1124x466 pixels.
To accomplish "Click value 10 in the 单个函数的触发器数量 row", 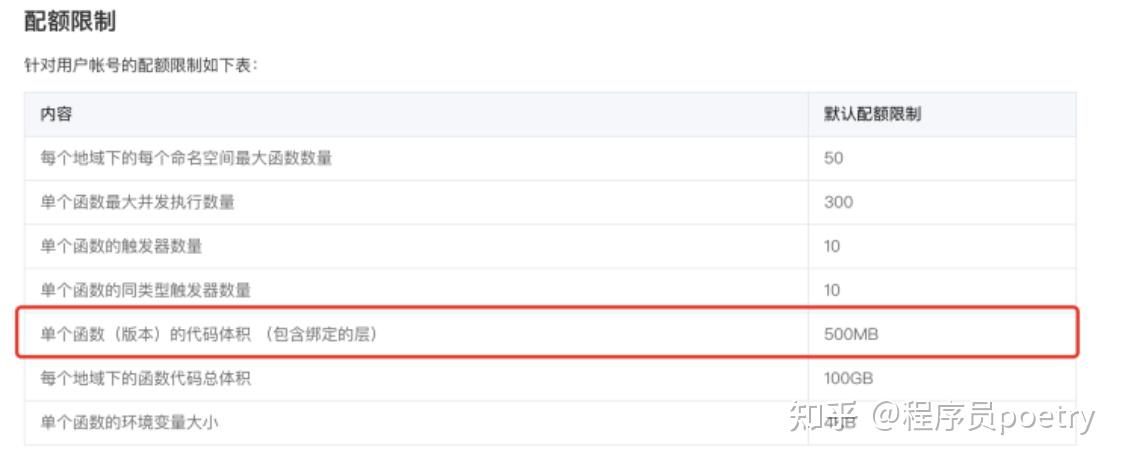I will point(832,246).
